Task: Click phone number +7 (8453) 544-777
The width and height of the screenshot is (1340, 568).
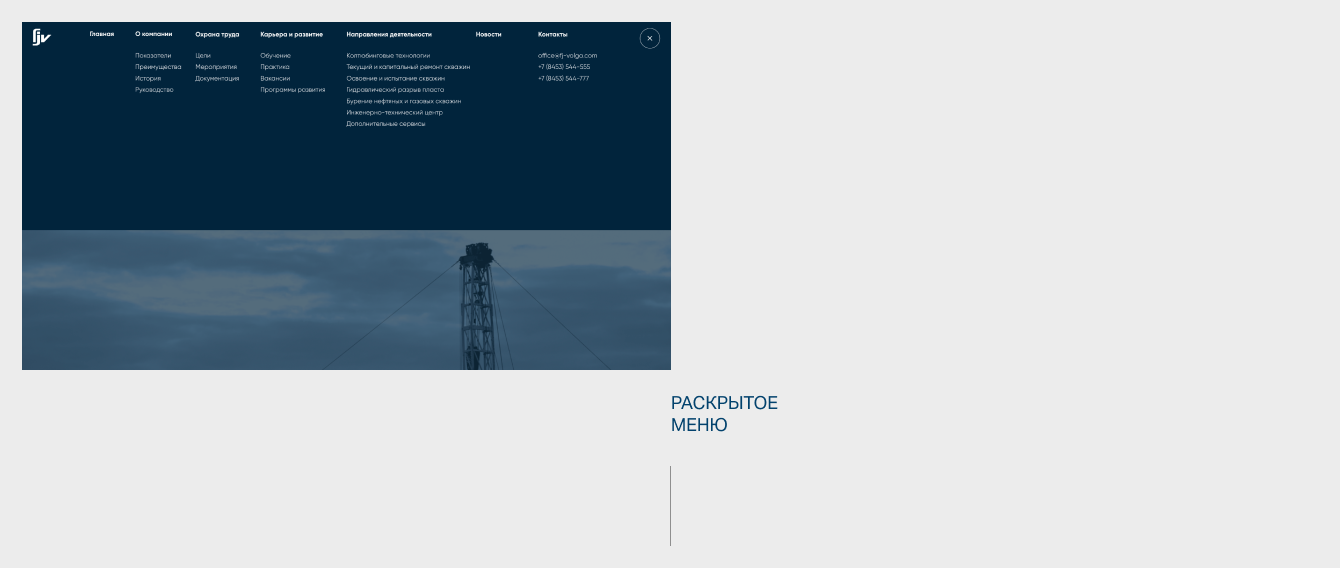Action: pyautogui.click(x=563, y=78)
